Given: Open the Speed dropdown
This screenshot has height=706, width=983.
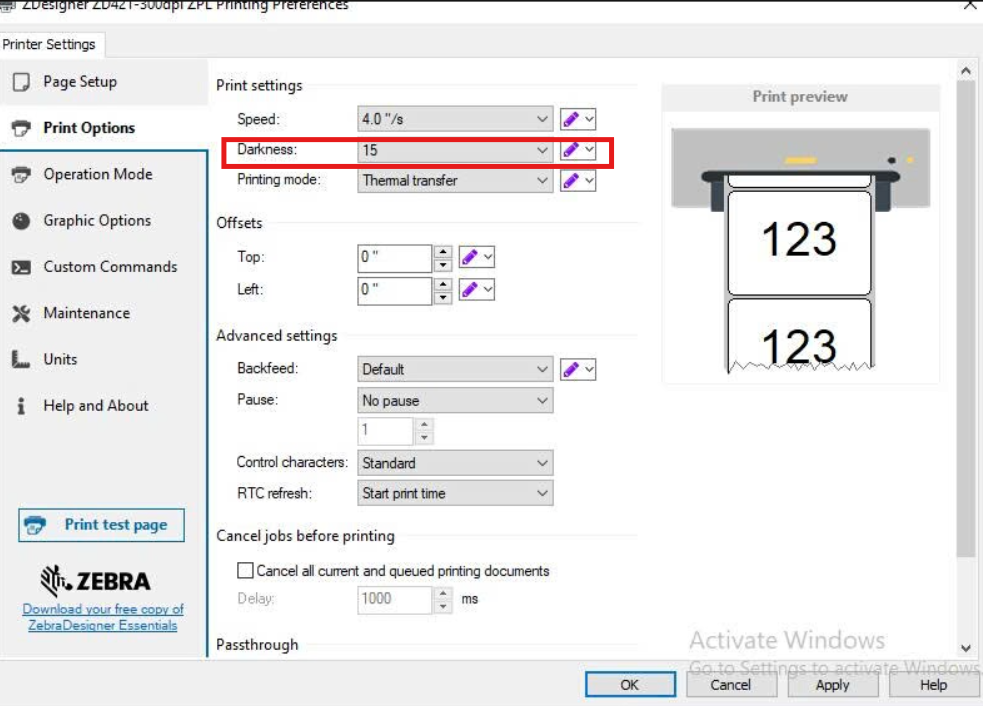Looking at the screenshot, I should (455, 119).
